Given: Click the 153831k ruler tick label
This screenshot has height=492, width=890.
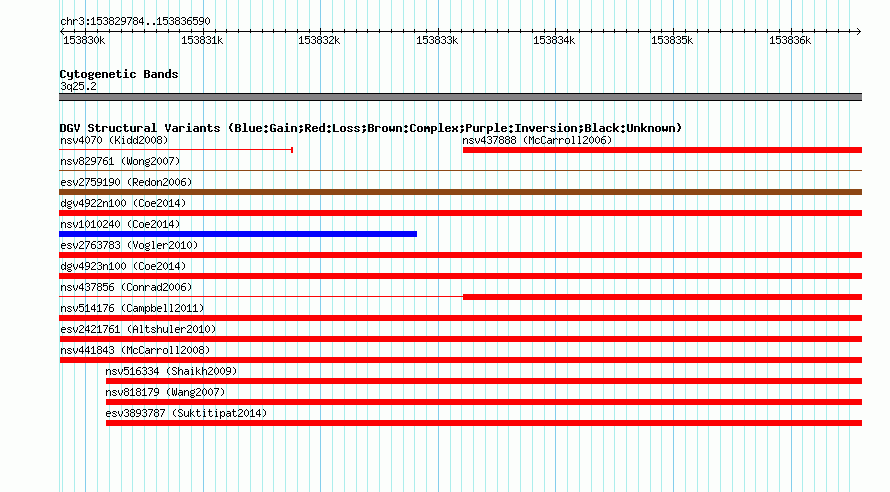Looking at the screenshot, I should 202,40.
